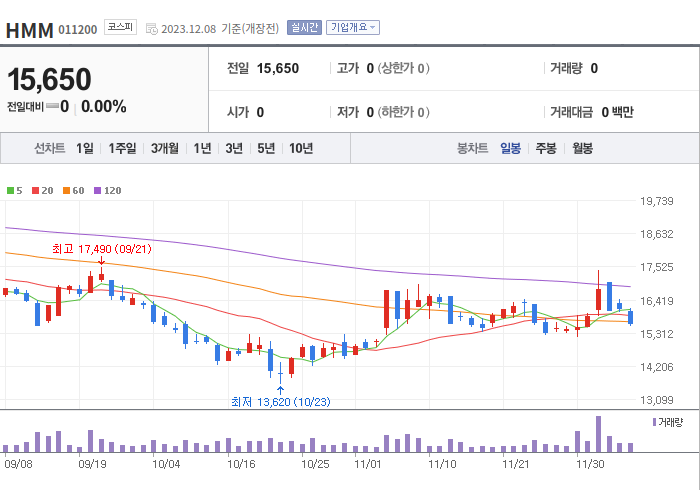Image resolution: width=700 pixels, height=490 pixels.
Task: Click the current price 15,650 large figure
Action: (x=49, y=79)
